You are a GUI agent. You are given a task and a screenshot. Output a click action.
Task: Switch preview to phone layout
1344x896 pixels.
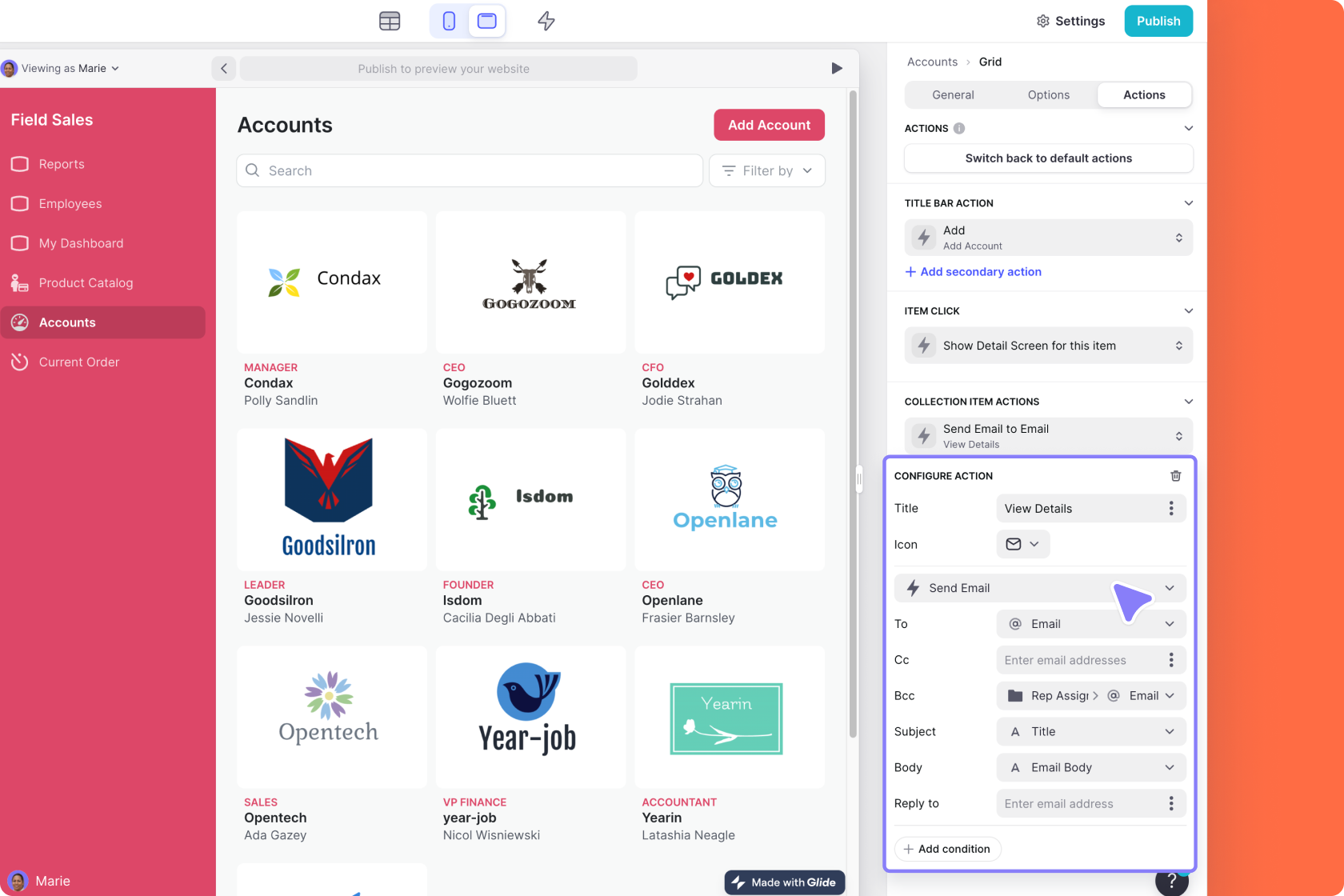tap(448, 21)
